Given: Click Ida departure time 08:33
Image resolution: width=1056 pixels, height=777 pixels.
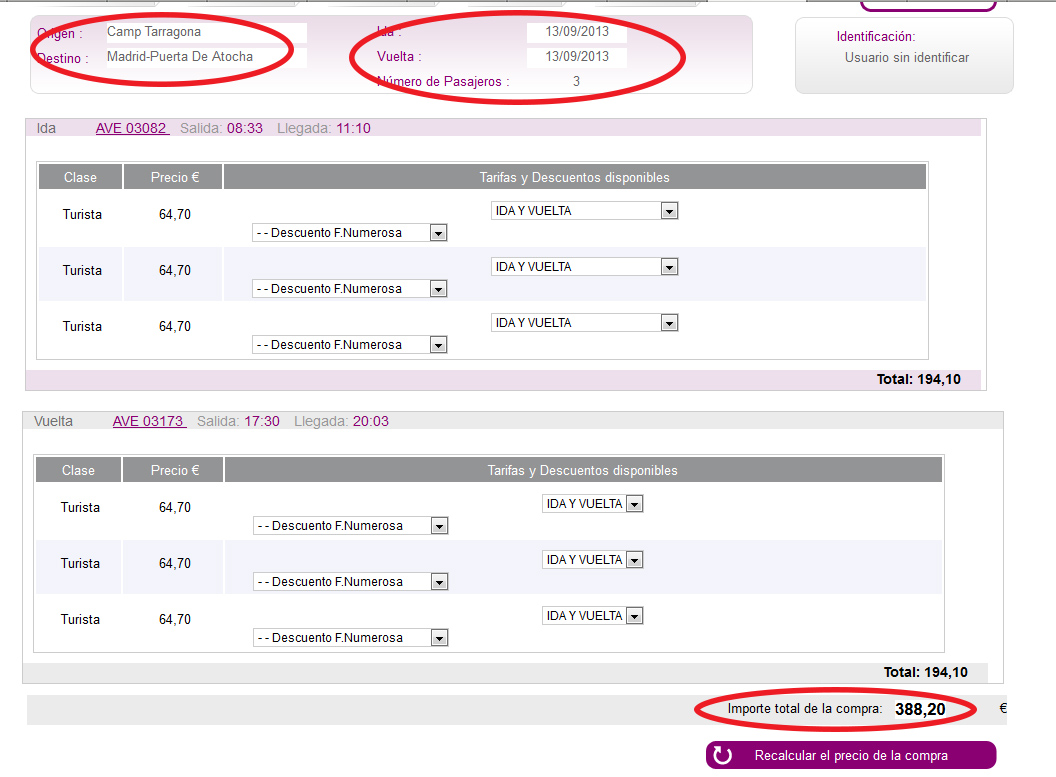Looking at the screenshot, I should pyautogui.click(x=244, y=128).
